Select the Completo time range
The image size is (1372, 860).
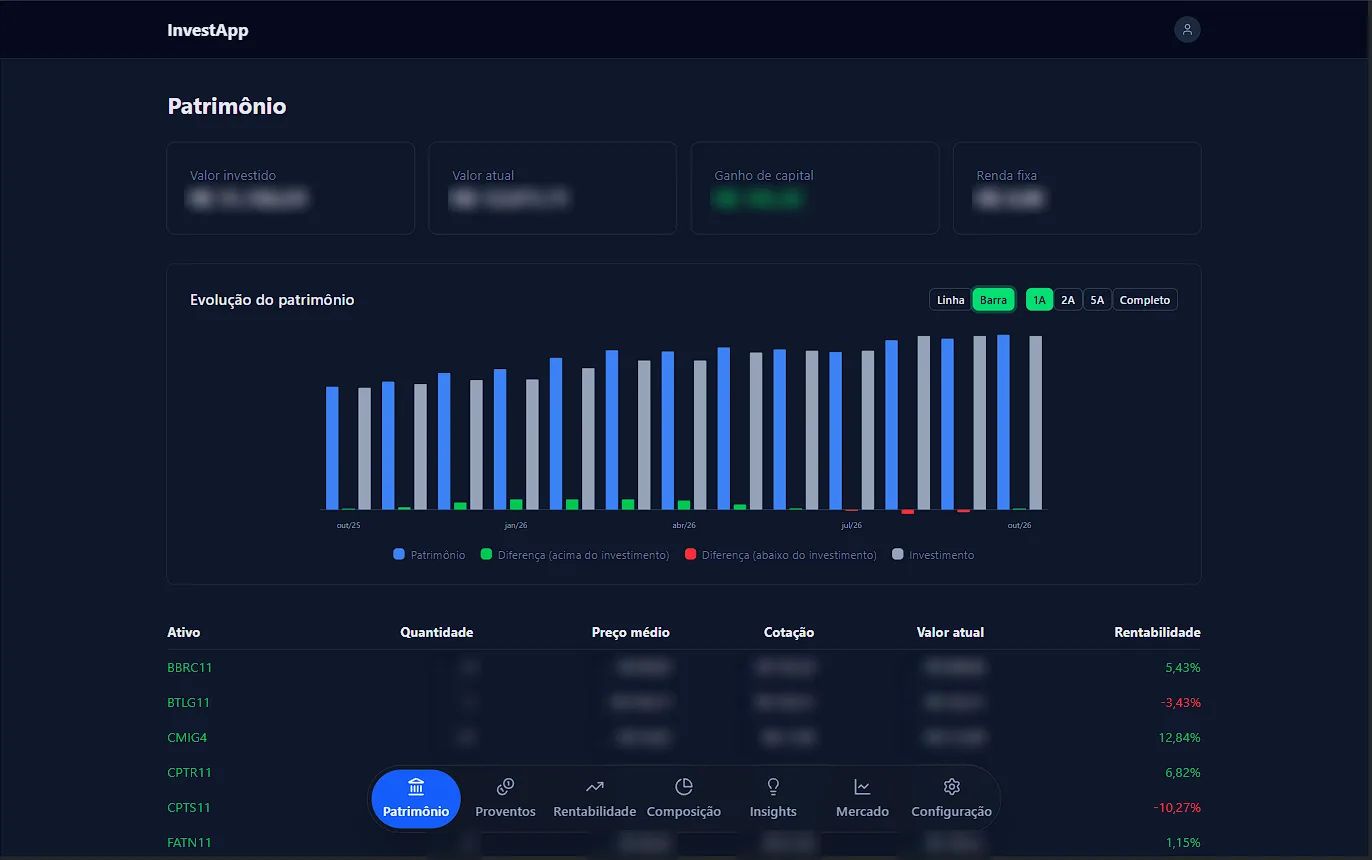click(1145, 300)
